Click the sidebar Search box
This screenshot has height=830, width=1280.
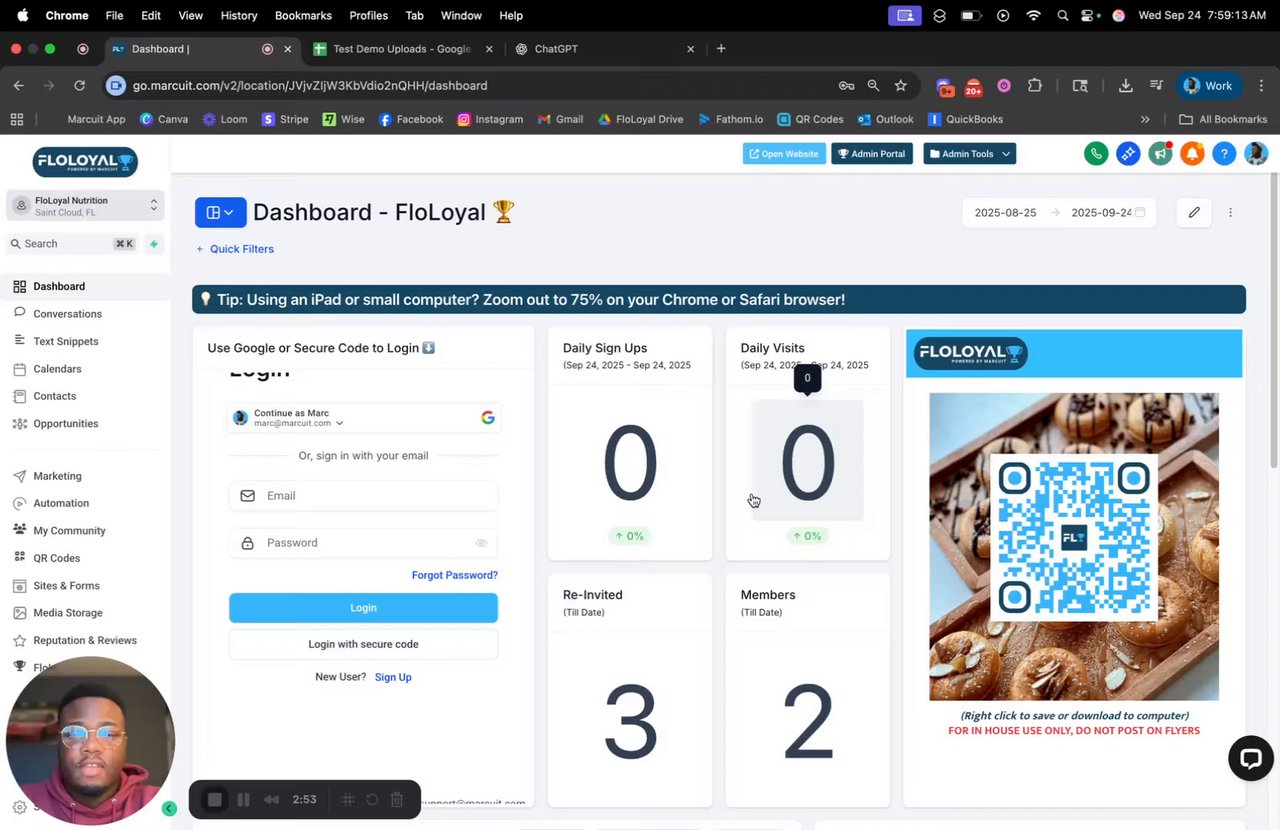pyautogui.click(x=73, y=243)
